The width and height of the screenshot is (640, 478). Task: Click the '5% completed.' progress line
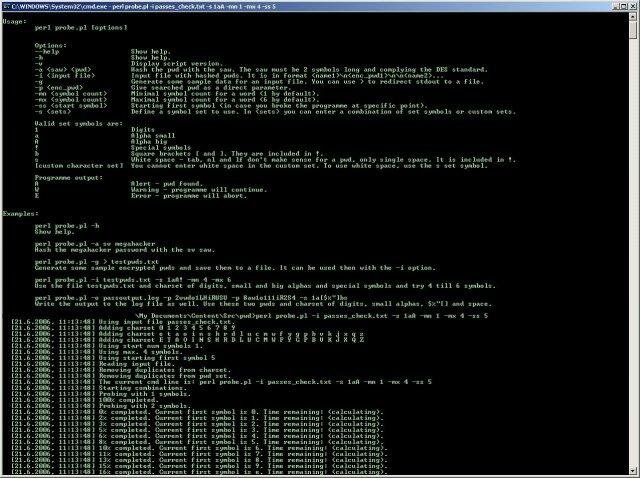pyautogui.click(x=197, y=430)
